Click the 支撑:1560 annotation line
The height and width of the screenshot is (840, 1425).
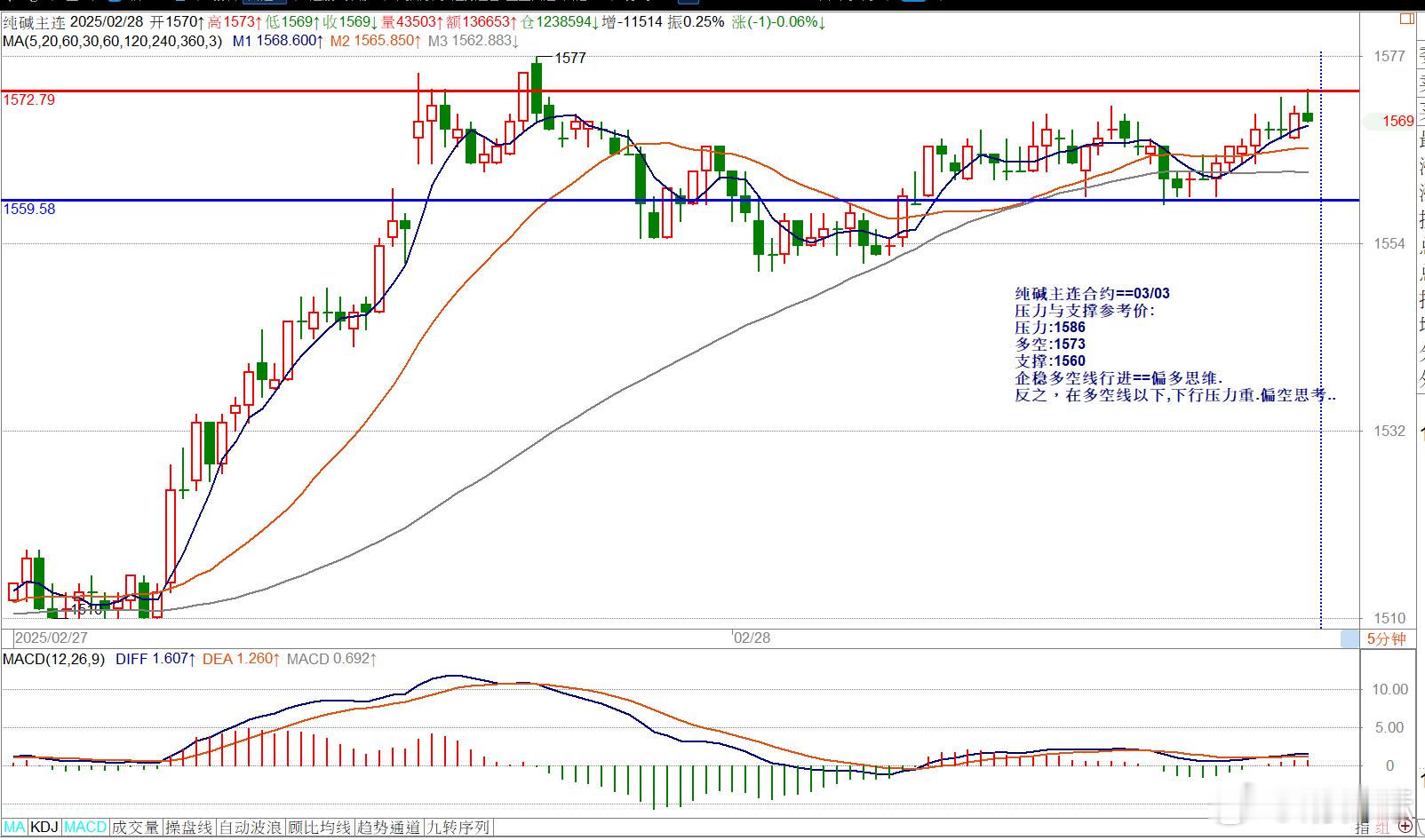coord(1050,361)
